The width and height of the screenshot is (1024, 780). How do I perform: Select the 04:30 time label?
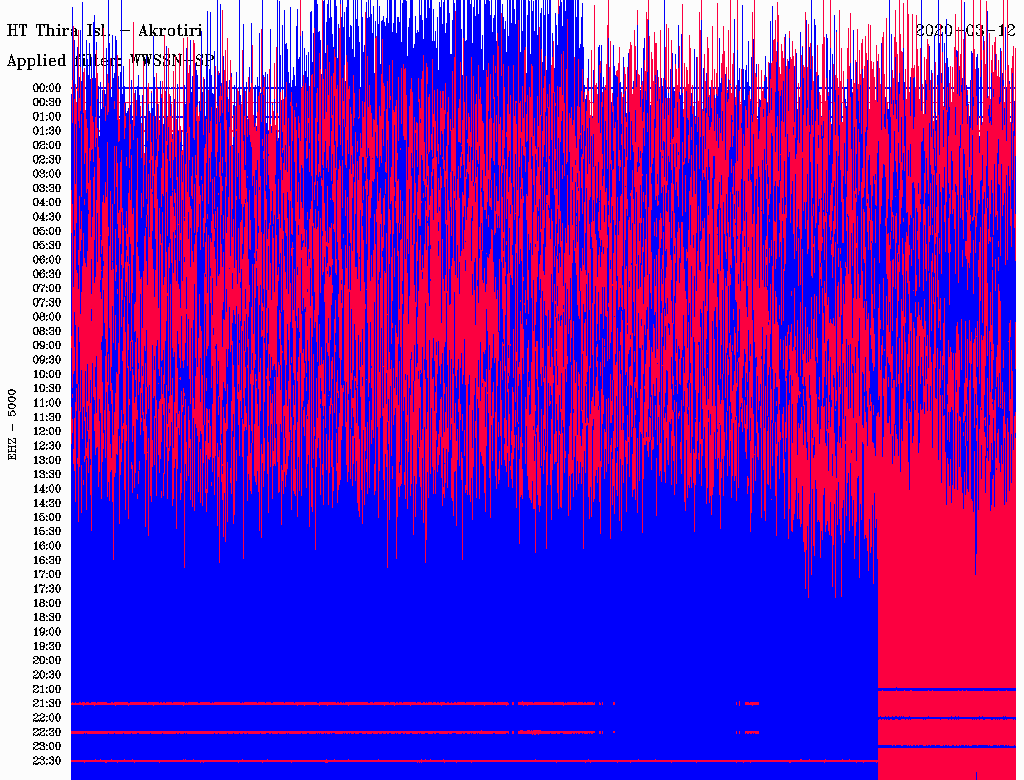(47, 216)
